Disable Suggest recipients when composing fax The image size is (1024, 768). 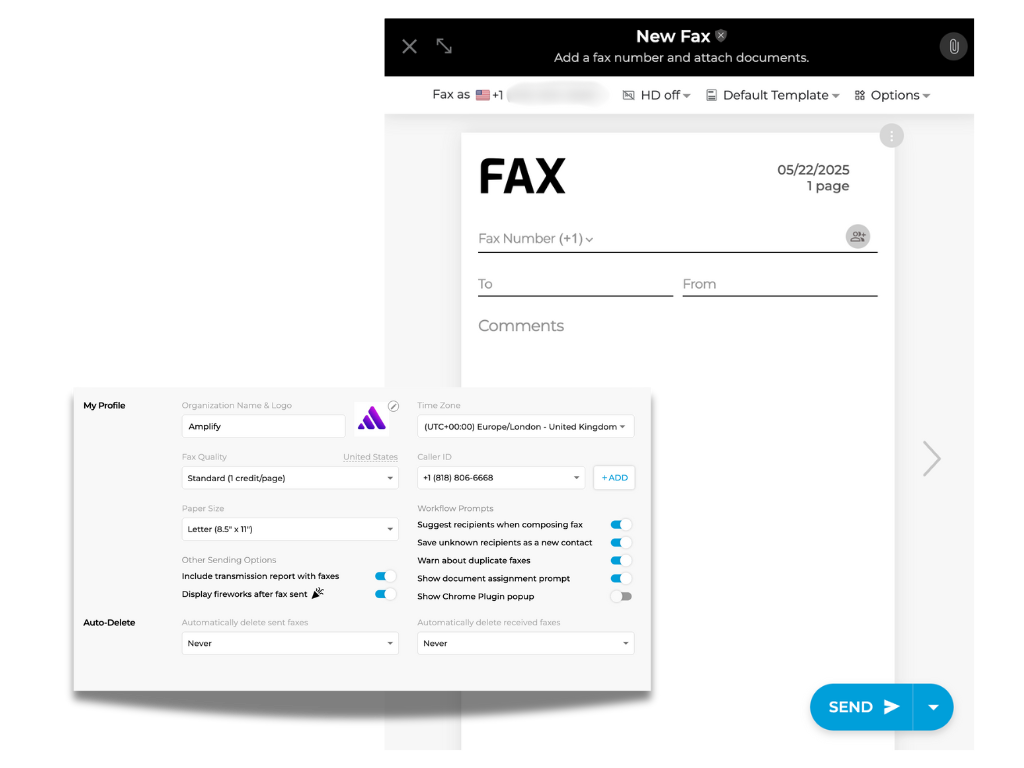pyautogui.click(x=619, y=524)
